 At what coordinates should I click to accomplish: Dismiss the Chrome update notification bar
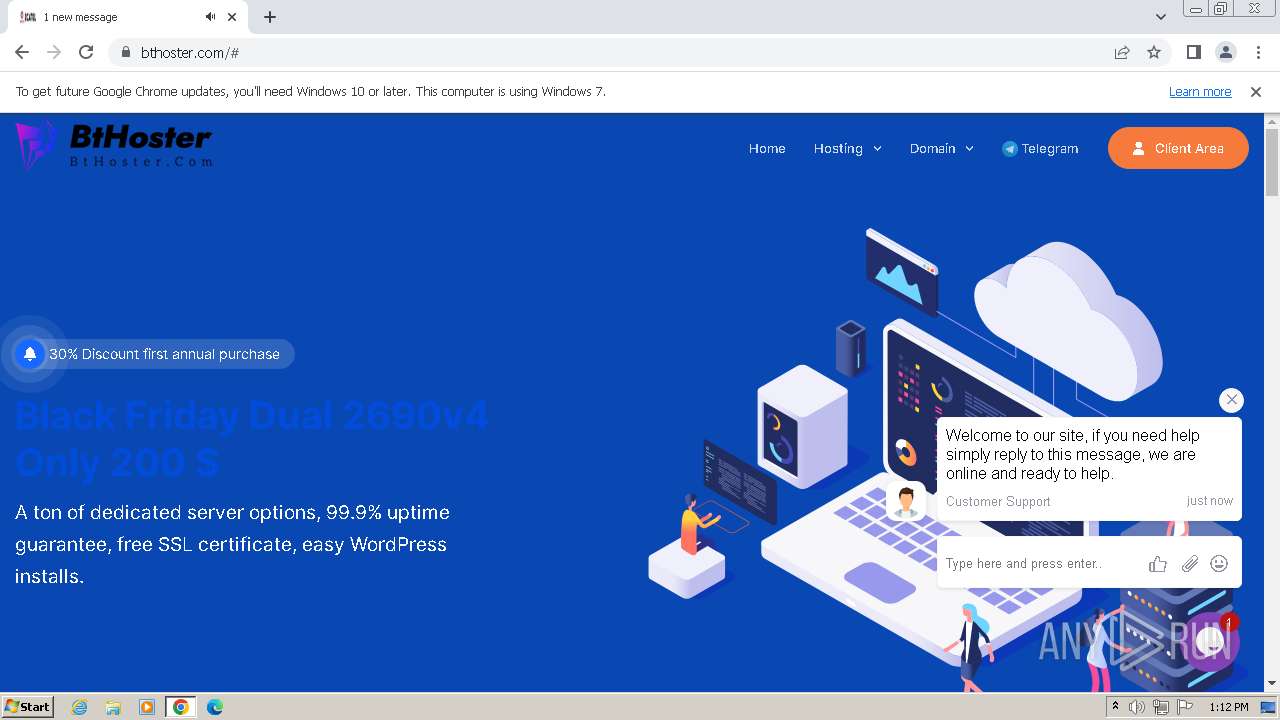tap(1256, 92)
